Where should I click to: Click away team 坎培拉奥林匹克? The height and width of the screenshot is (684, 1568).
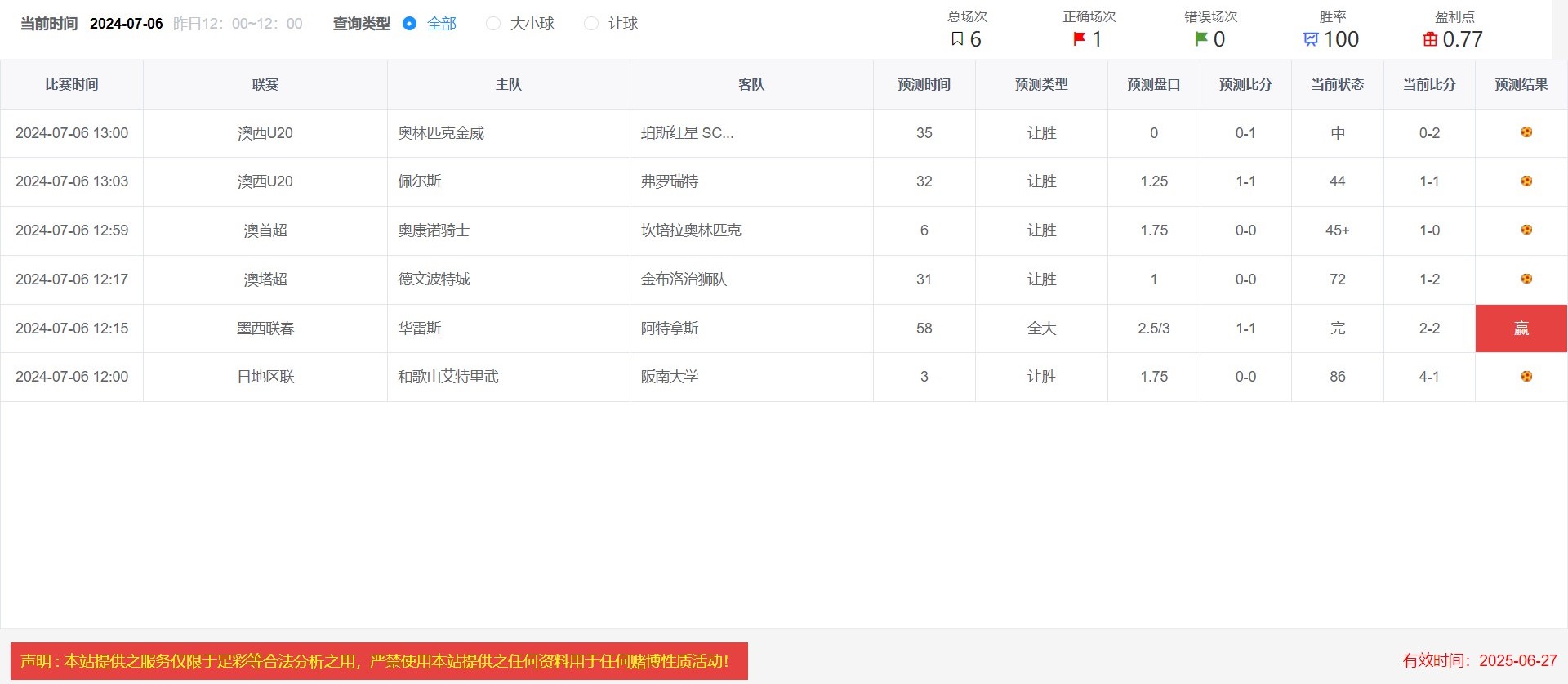coord(691,230)
